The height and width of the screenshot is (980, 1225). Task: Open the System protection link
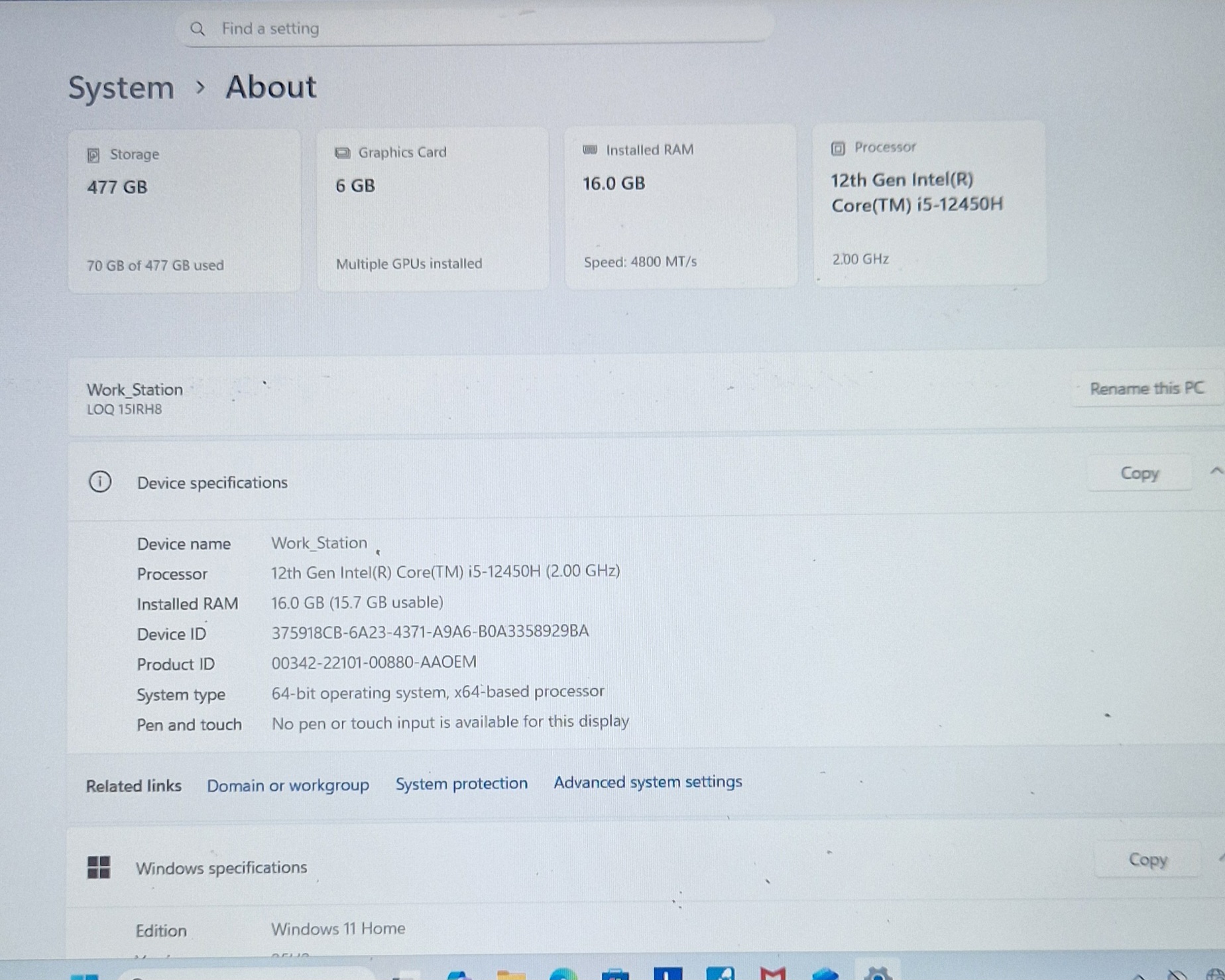[461, 784]
